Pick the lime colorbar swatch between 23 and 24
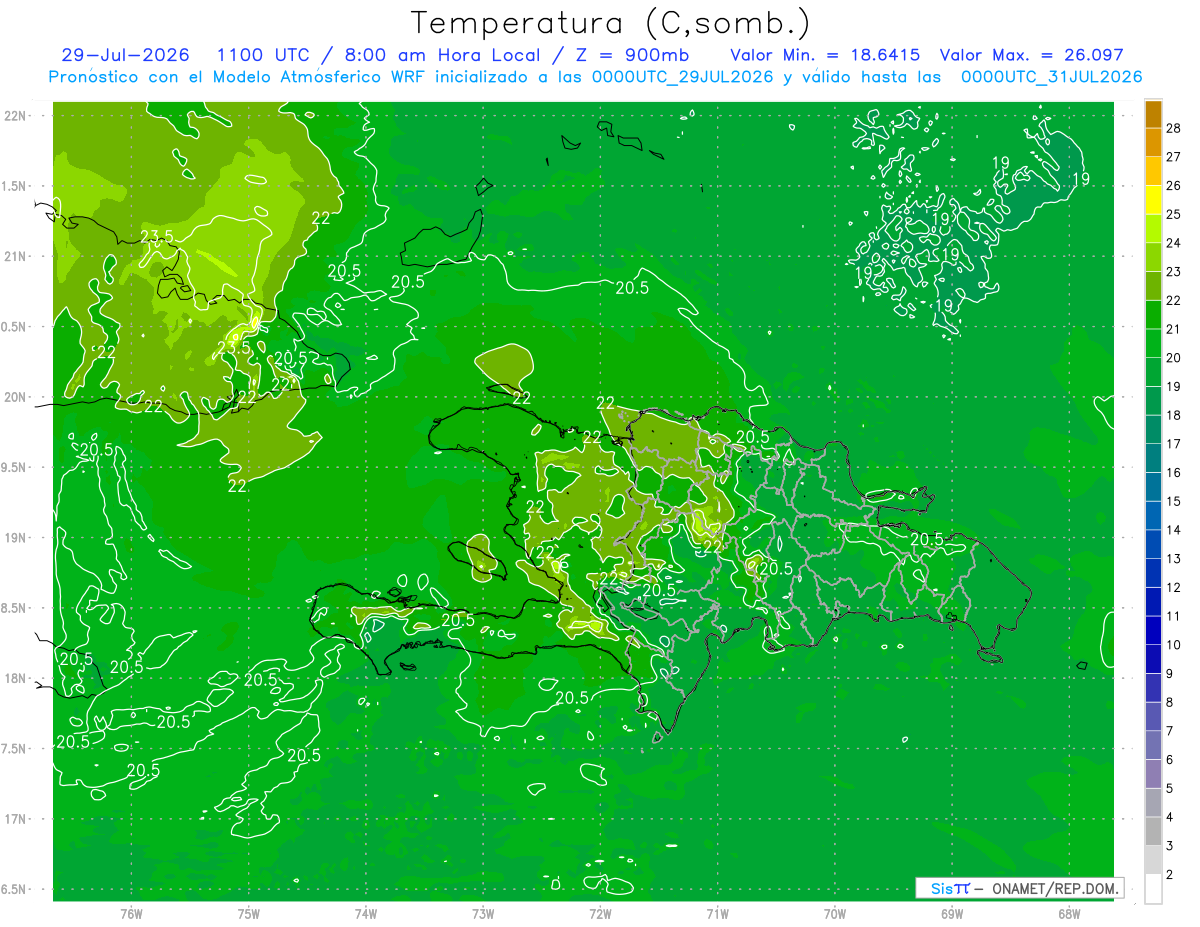 point(1153,257)
